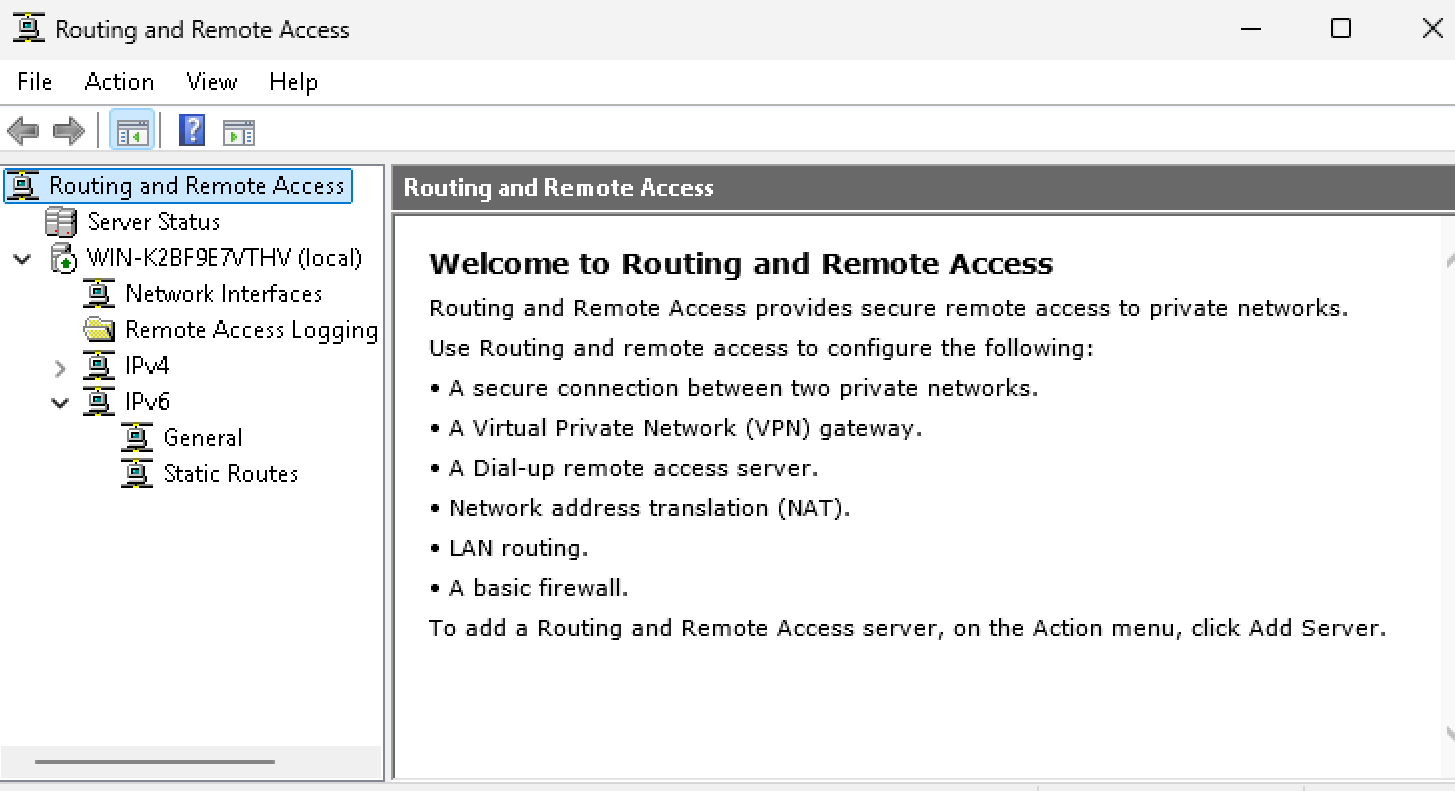Screen dimensions: 1455x791
Task: Expand the IPv4 tree node
Action: pyautogui.click(x=60, y=367)
